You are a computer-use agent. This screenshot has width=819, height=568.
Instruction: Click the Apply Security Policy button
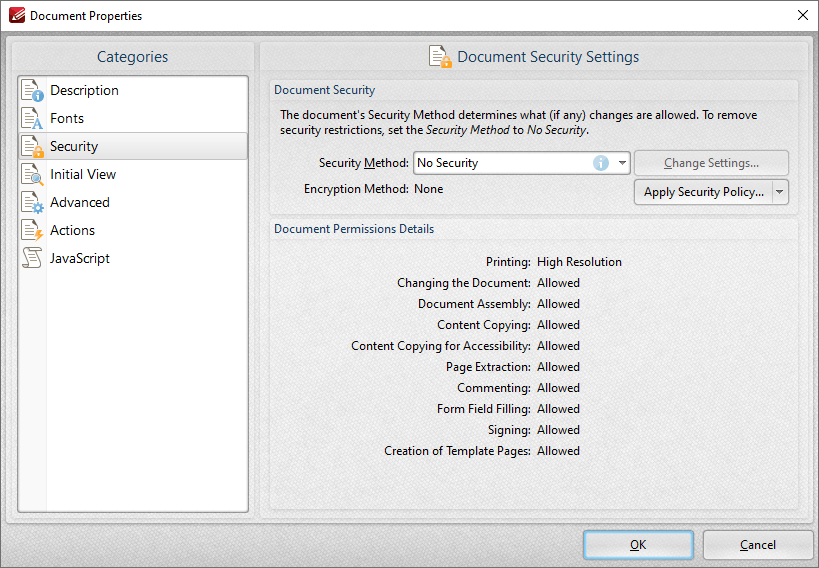[704, 192]
